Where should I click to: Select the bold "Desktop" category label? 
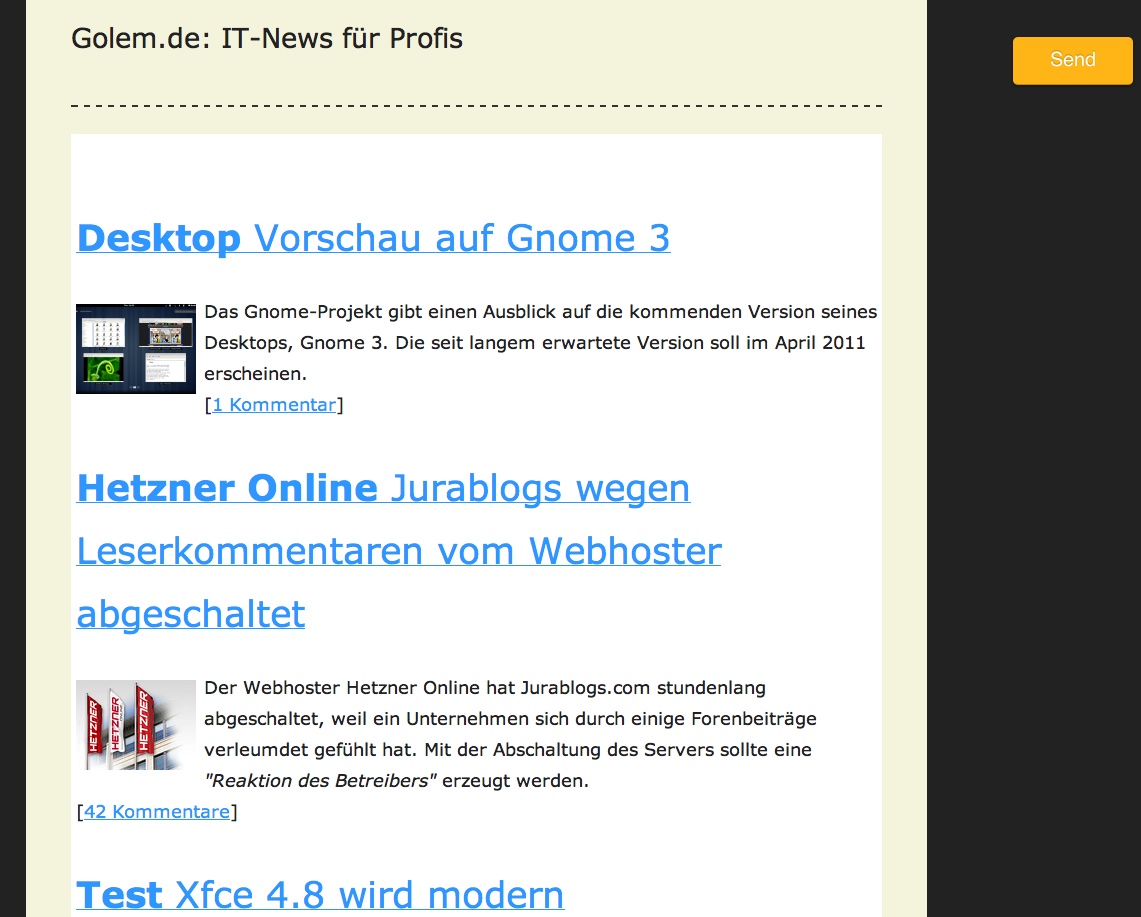pyautogui.click(x=158, y=239)
